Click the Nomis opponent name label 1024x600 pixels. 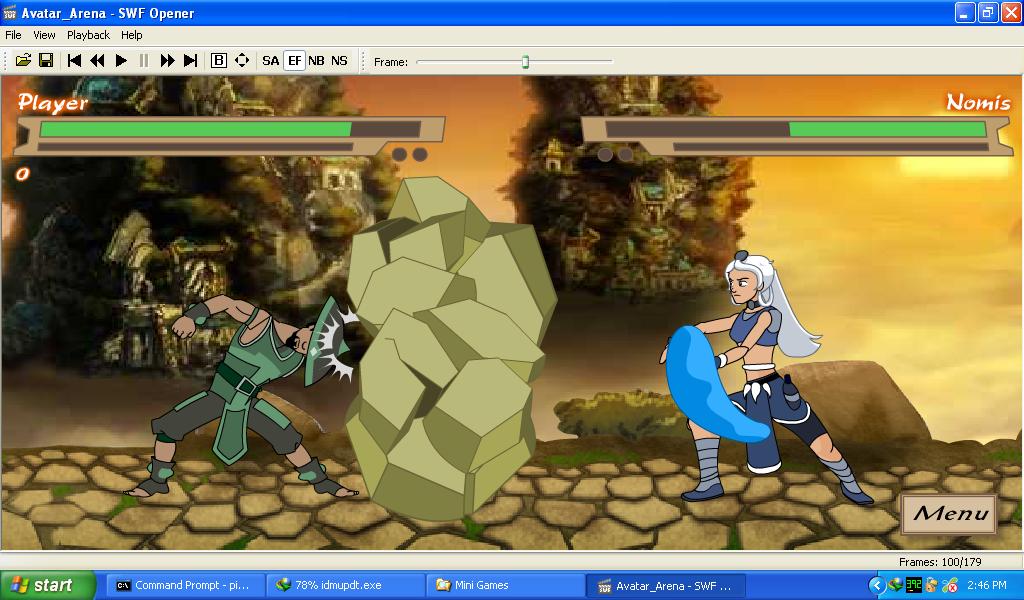978,102
